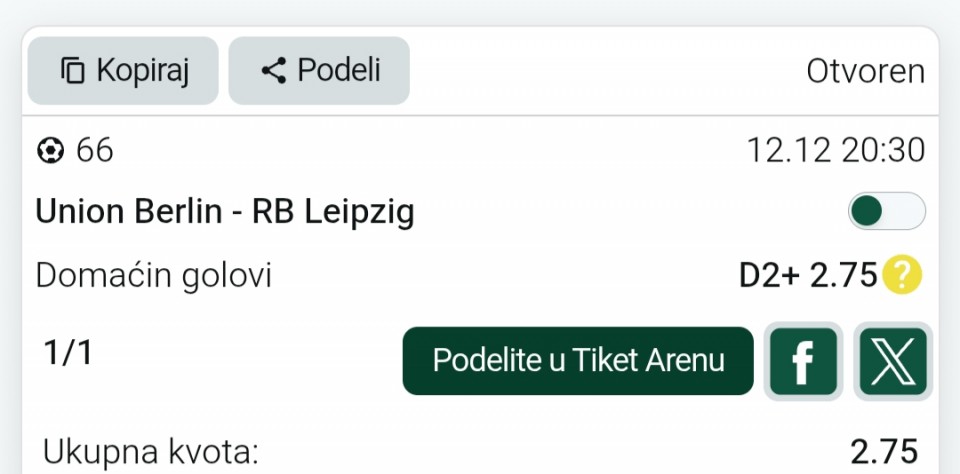Click the D2+ 2.75 odds selection
960x474 pixels.
[x=808, y=275]
